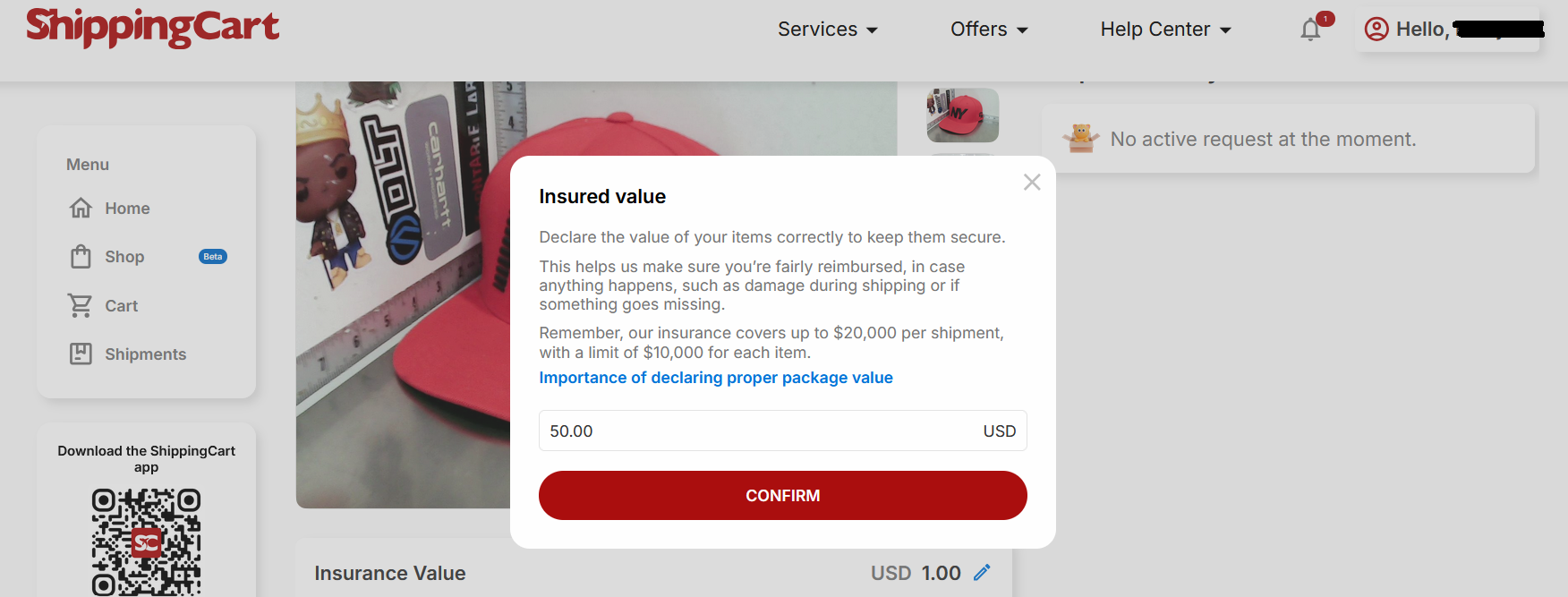
Task: Select the red cap thumbnail image
Action: coord(962,115)
